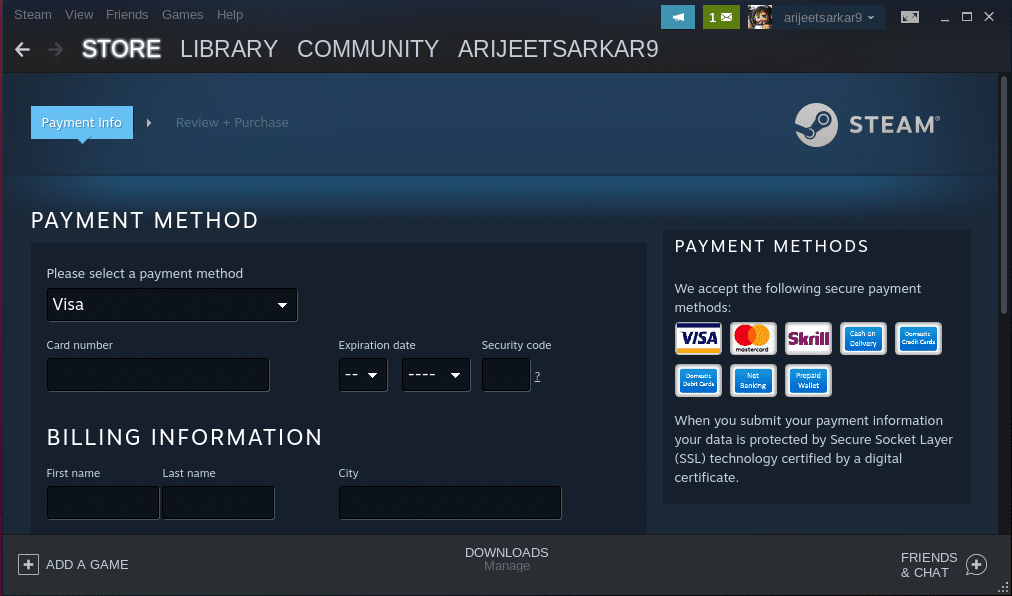Go to the LIBRARY tab
Image resolution: width=1012 pixels, height=596 pixels.
tap(229, 50)
